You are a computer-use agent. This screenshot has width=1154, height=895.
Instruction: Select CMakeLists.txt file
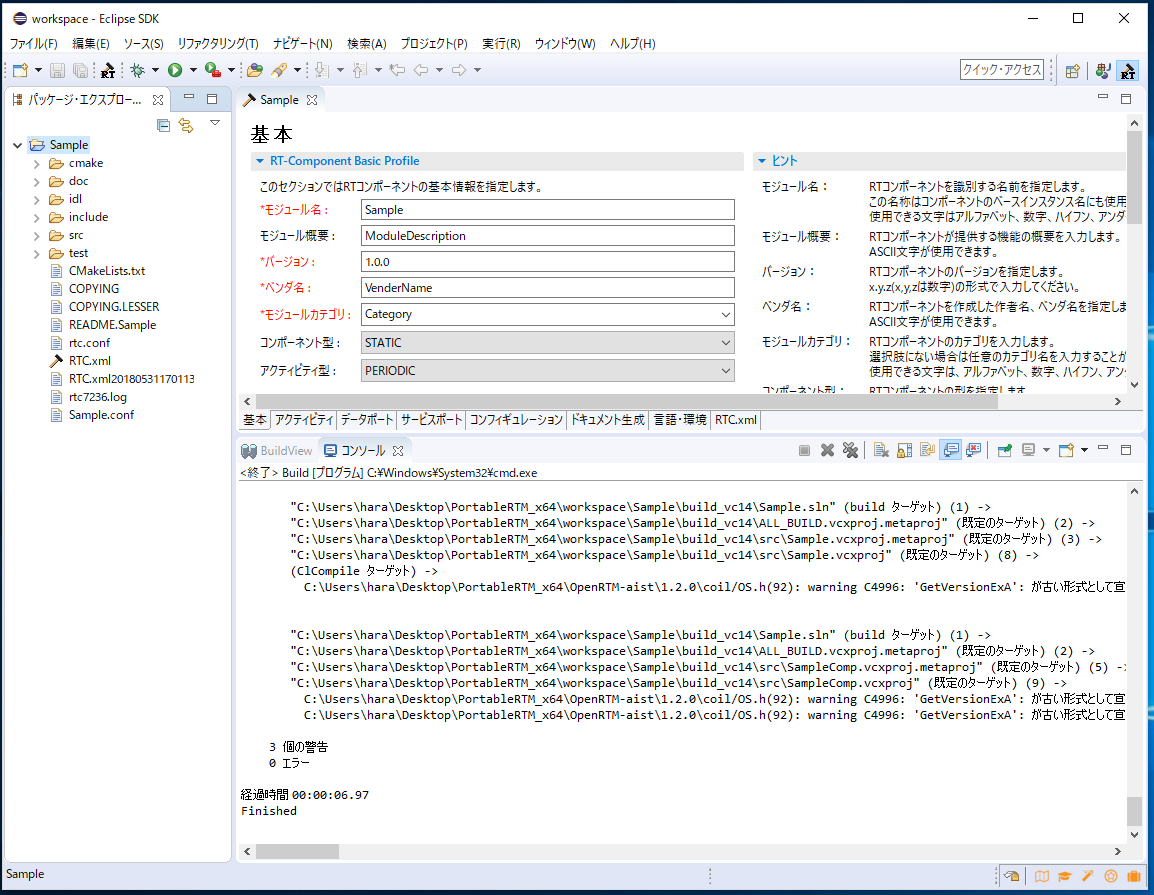coord(107,271)
